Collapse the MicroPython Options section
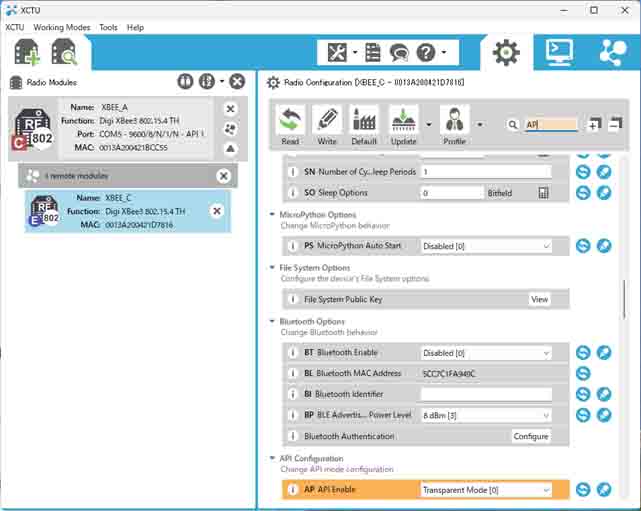This screenshot has width=641, height=511. pyautogui.click(x=272, y=214)
